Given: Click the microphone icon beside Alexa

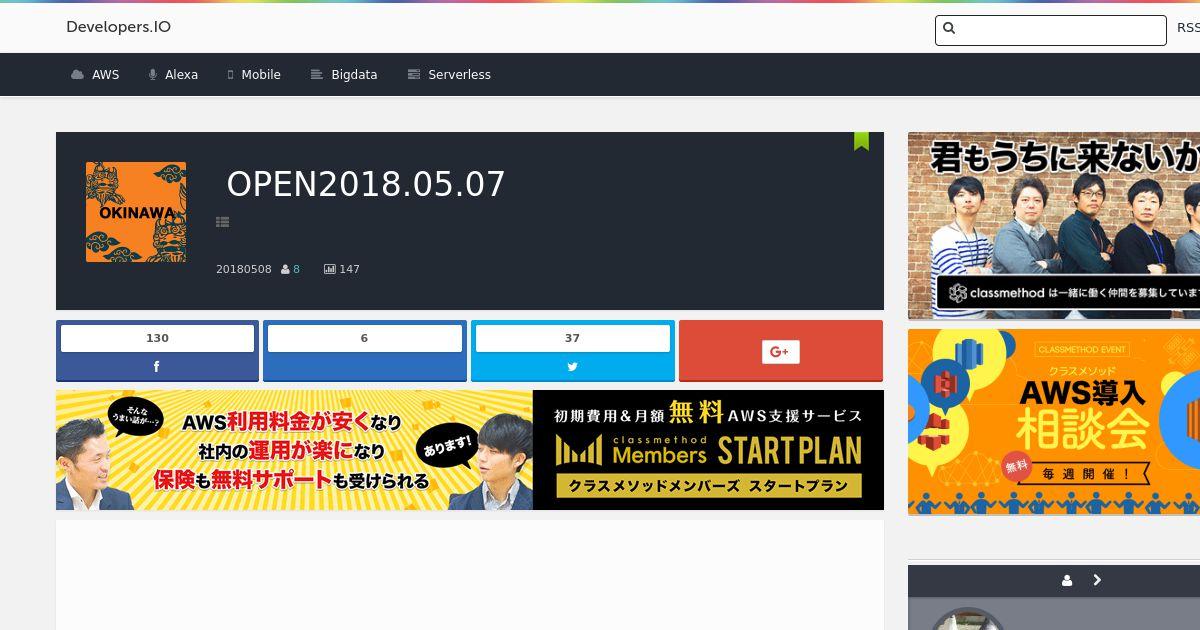Looking at the screenshot, I should click(x=153, y=75).
